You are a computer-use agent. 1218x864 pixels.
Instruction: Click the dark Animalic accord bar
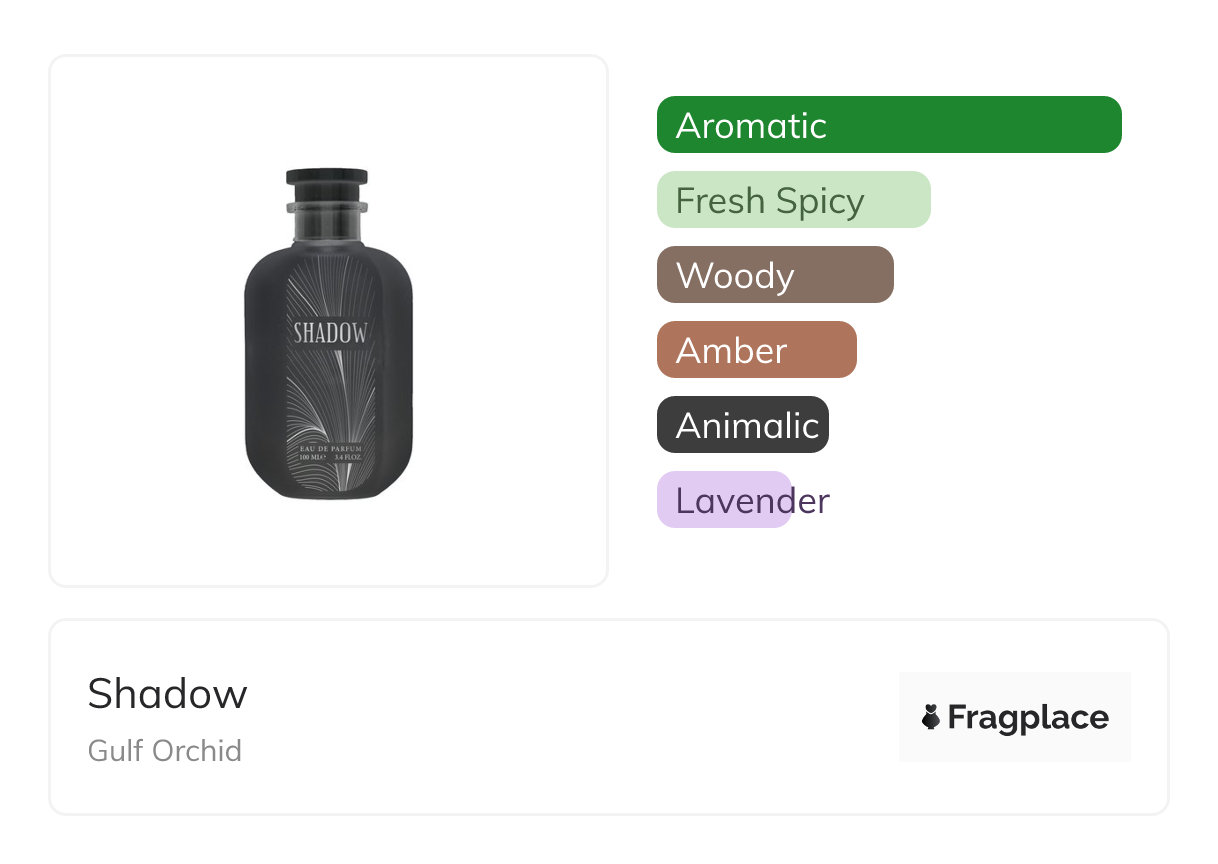pyautogui.click(x=742, y=425)
